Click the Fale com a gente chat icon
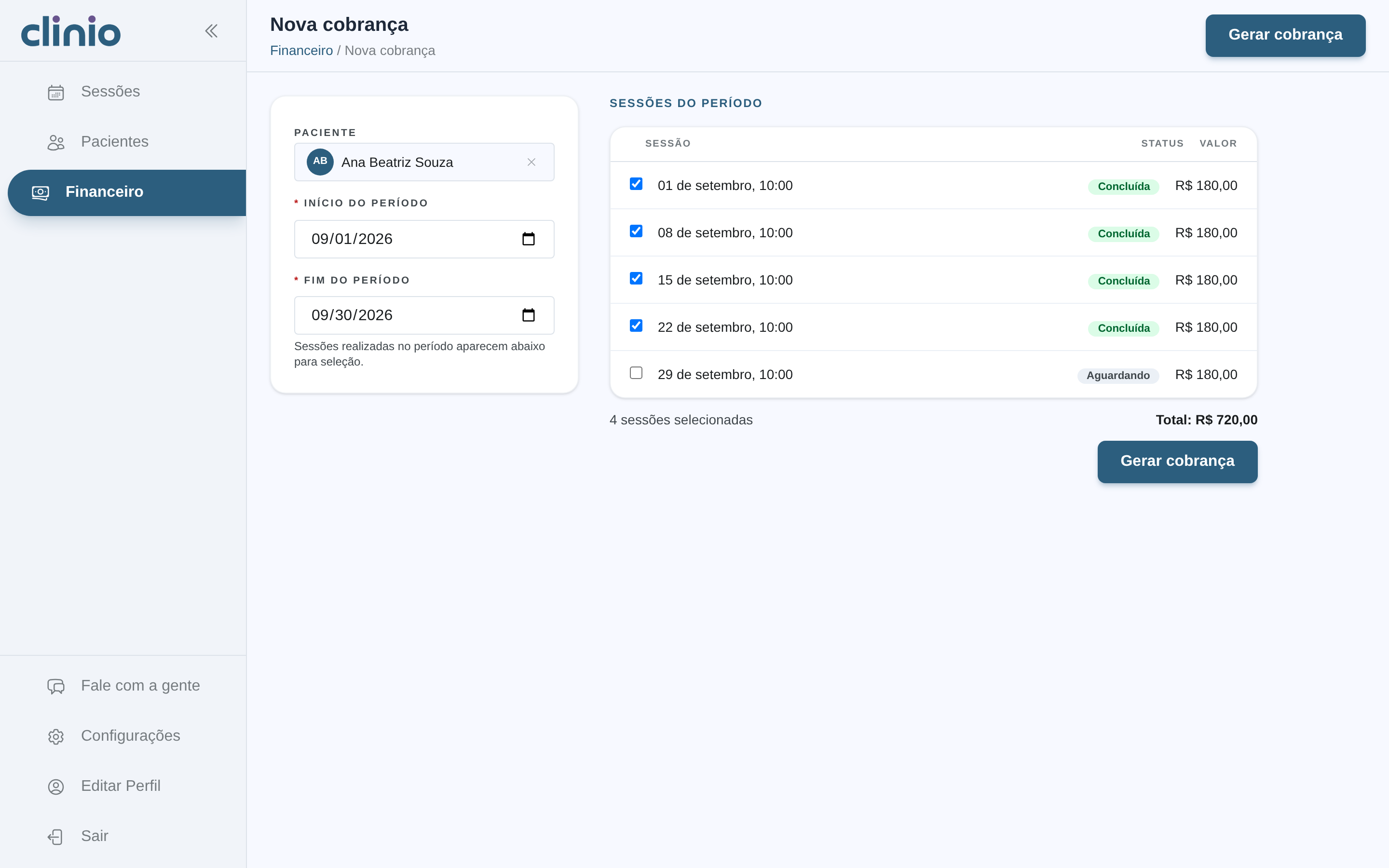Image resolution: width=1389 pixels, height=868 pixels. 55,686
